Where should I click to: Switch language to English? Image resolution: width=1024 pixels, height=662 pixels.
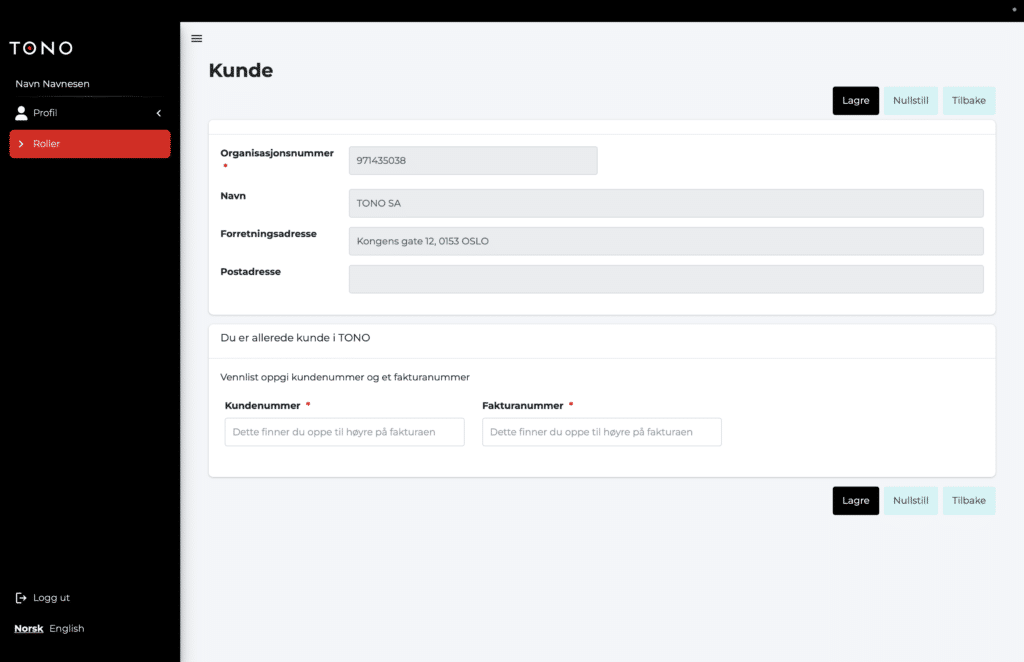click(x=67, y=629)
